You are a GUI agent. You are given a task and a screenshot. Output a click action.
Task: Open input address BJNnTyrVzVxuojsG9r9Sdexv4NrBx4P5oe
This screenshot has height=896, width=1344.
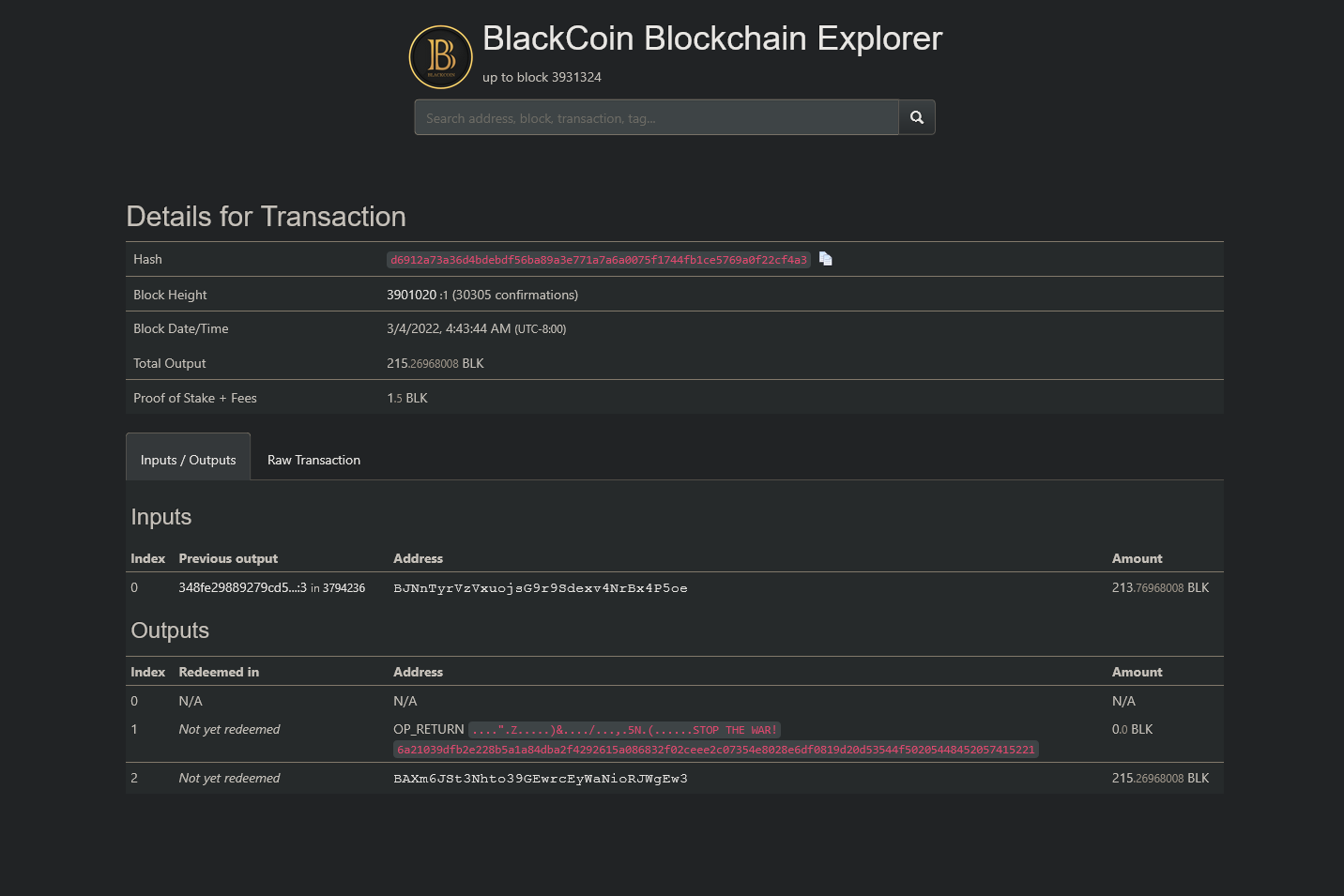pyautogui.click(x=541, y=588)
